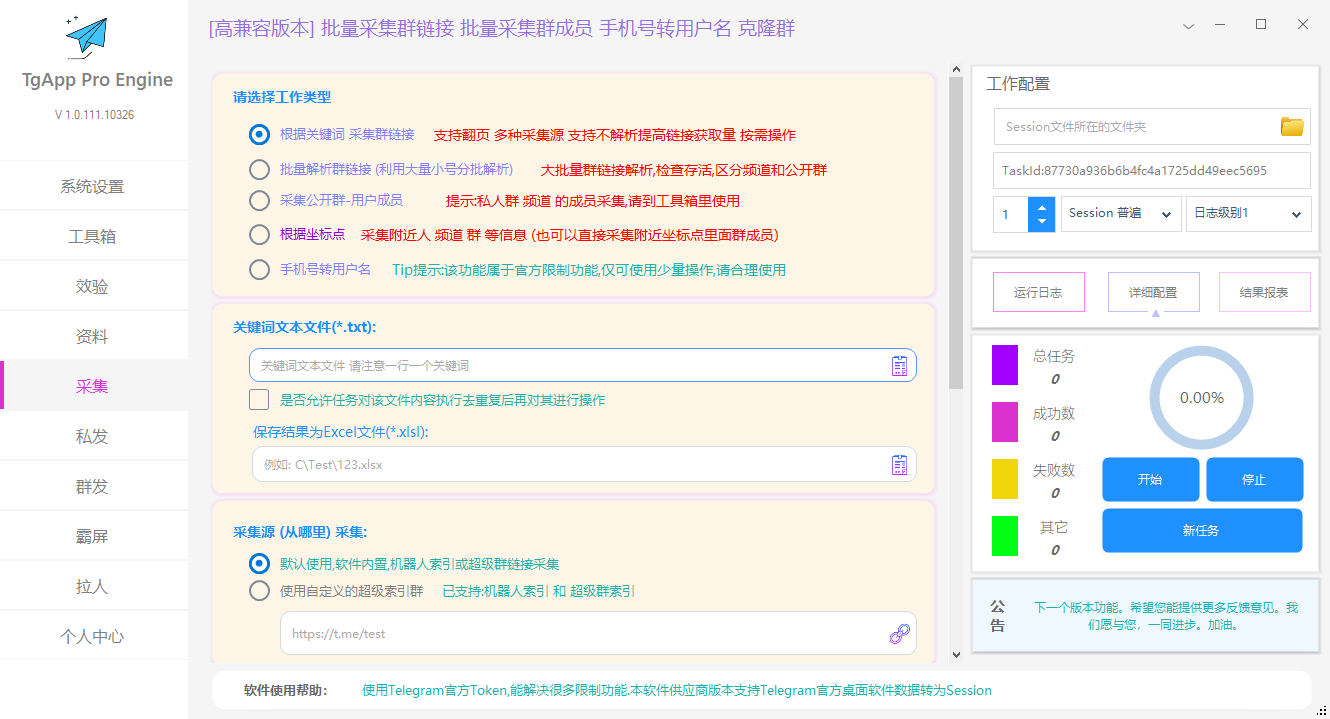Click the Session folder browse icon
Screen dimensions: 1330x719
coord(1292,127)
